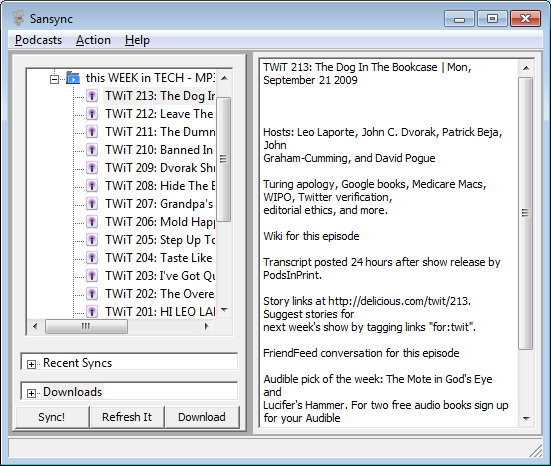Click the podcast icon beside TWiT 210
The image size is (551, 466).
92,150
